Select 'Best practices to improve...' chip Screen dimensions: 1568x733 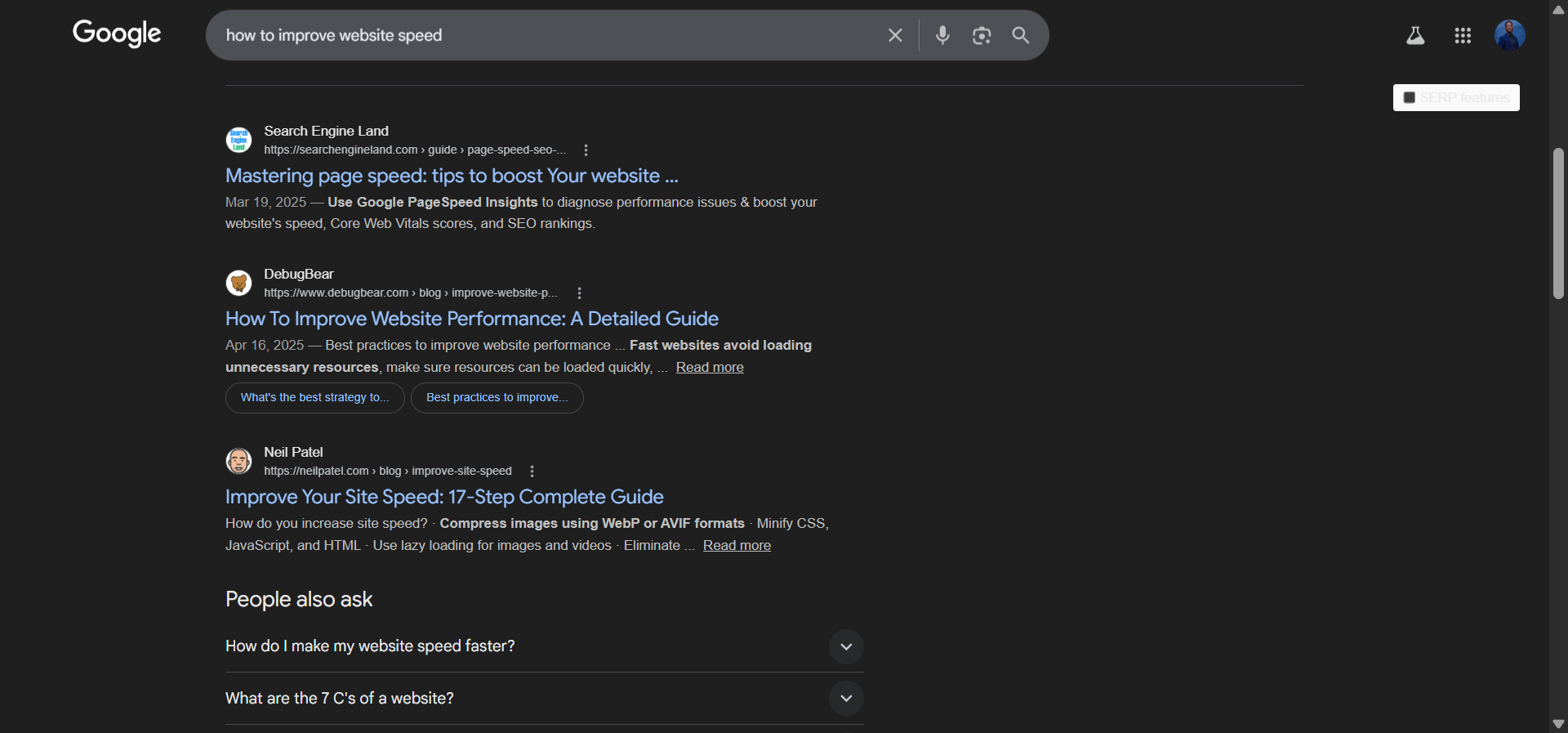click(x=497, y=398)
